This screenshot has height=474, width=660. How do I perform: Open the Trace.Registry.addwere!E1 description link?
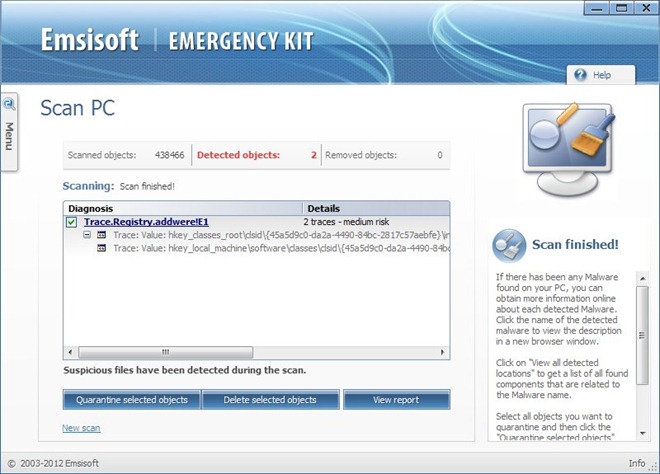coord(146,222)
